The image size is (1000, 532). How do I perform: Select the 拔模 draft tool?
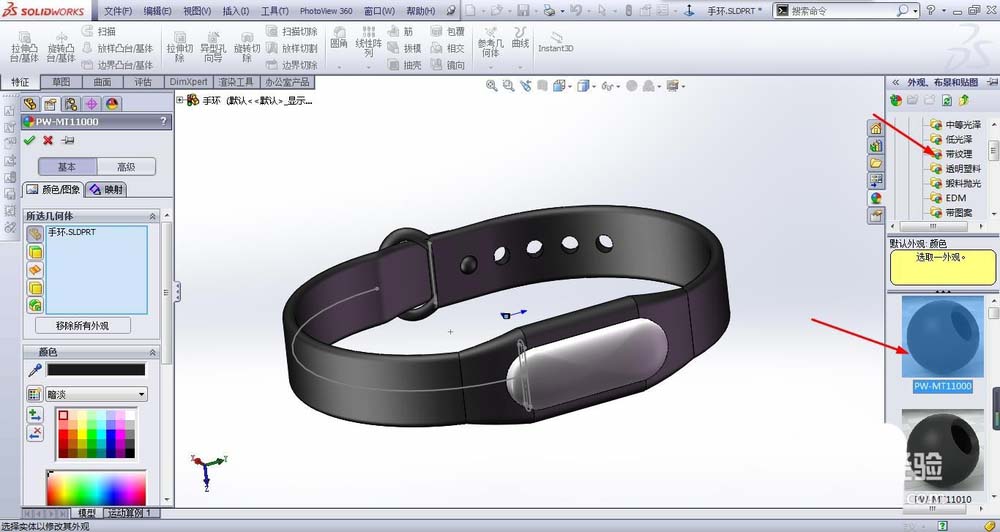(404, 48)
